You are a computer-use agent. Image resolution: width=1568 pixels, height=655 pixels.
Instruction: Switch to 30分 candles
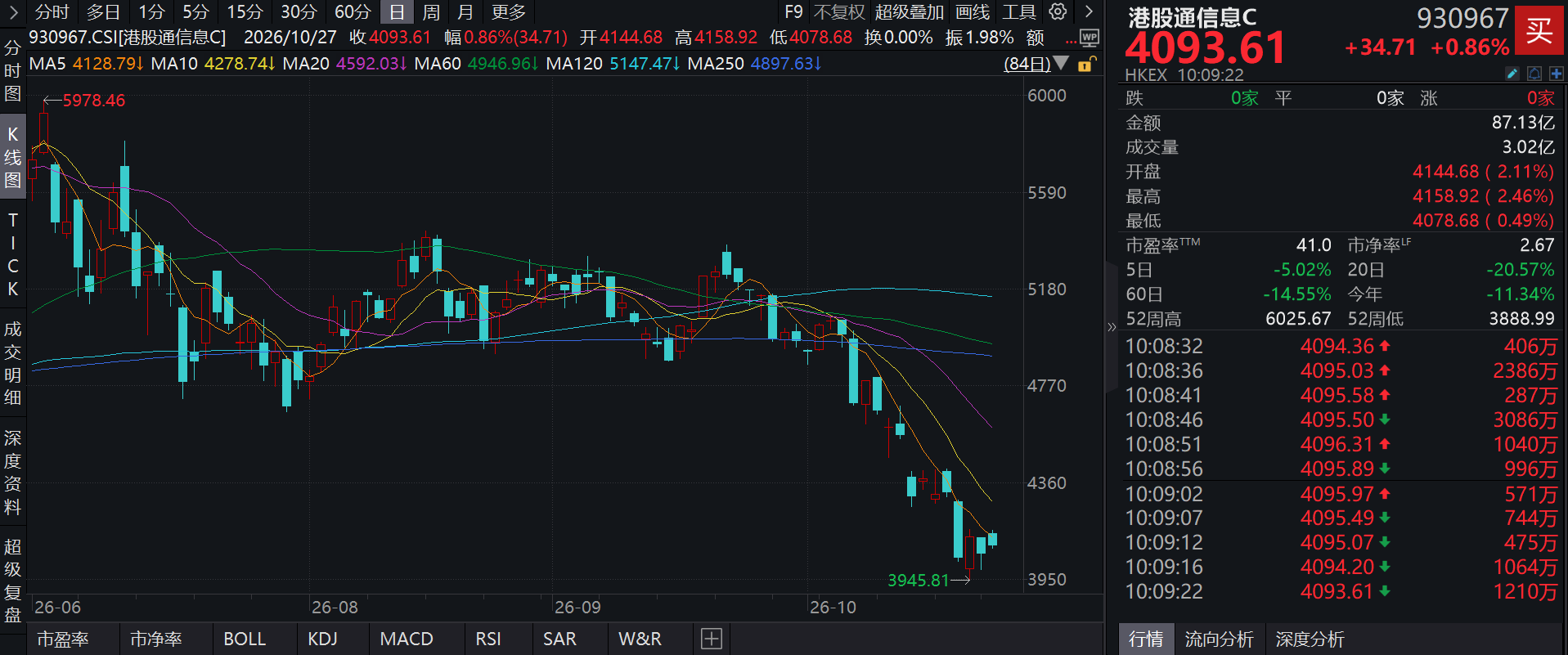pyautogui.click(x=299, y=11)
